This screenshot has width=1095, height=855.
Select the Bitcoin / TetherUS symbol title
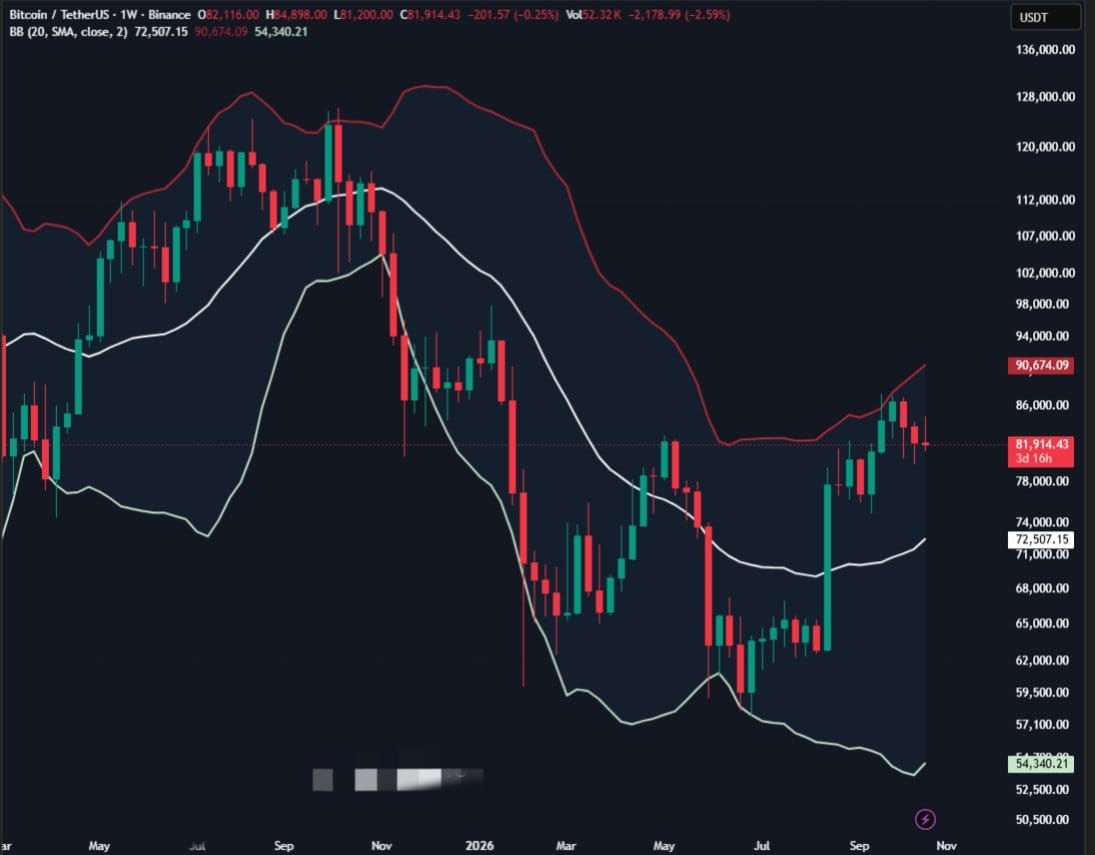tap(57, 15)
